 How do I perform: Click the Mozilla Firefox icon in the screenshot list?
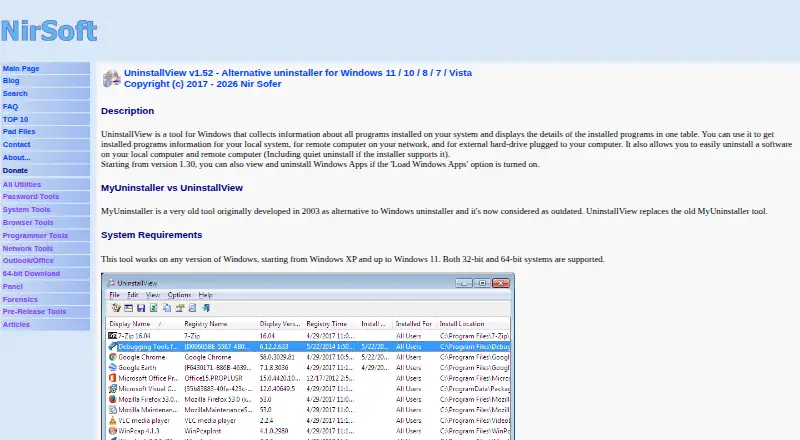(112, 399)
